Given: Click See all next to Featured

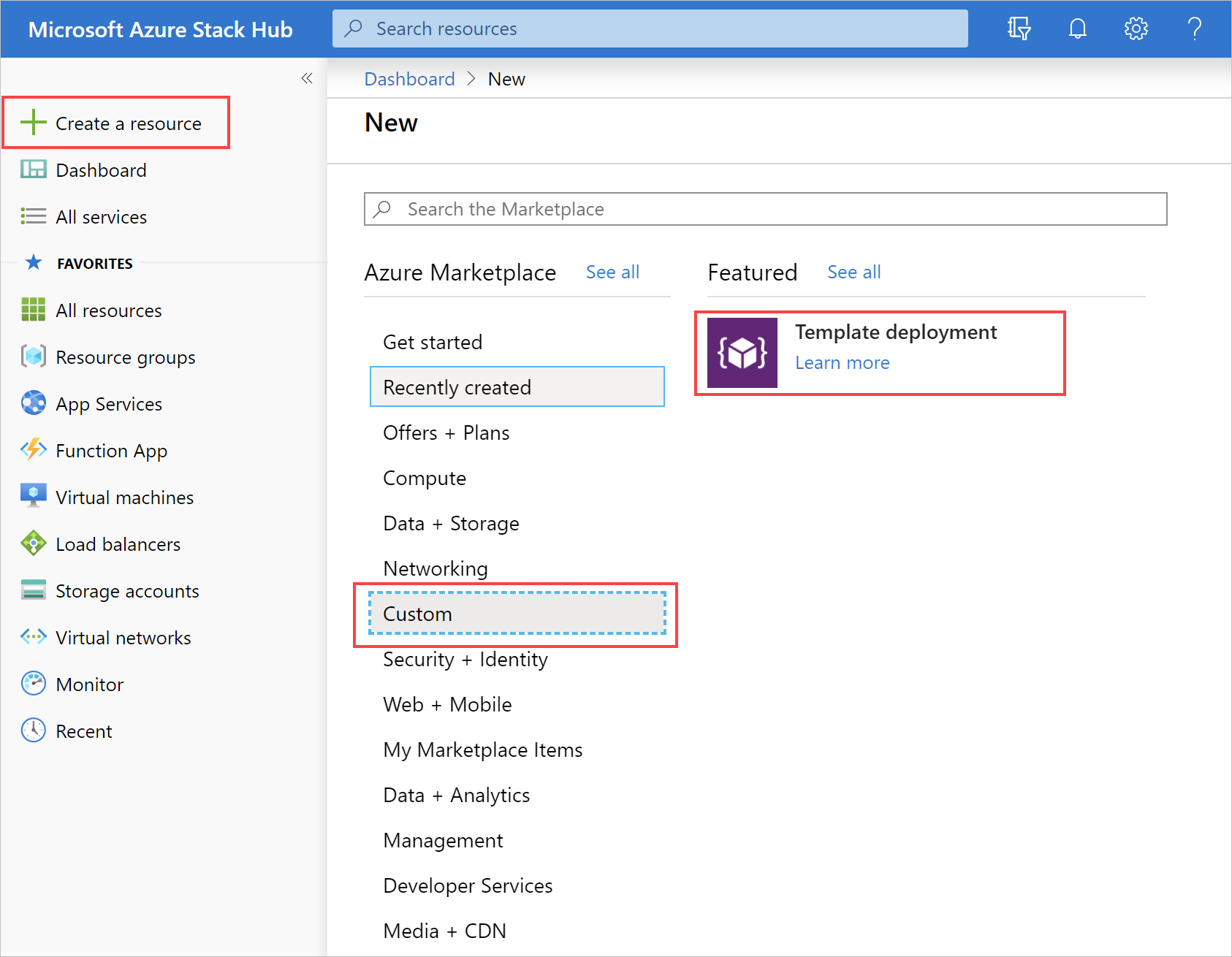Looking at the screenshot, I should pyautogui.click(x=853, y=272).
